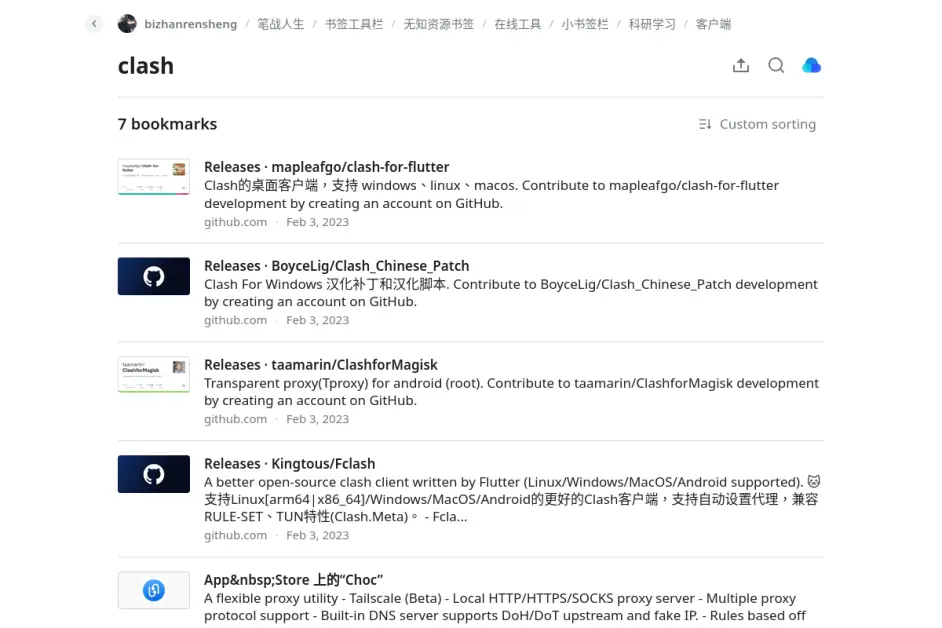Click the Clash_Chinese_Patch GitHub logo thumbnail
The image size is (942, 628).
(154, 277)
